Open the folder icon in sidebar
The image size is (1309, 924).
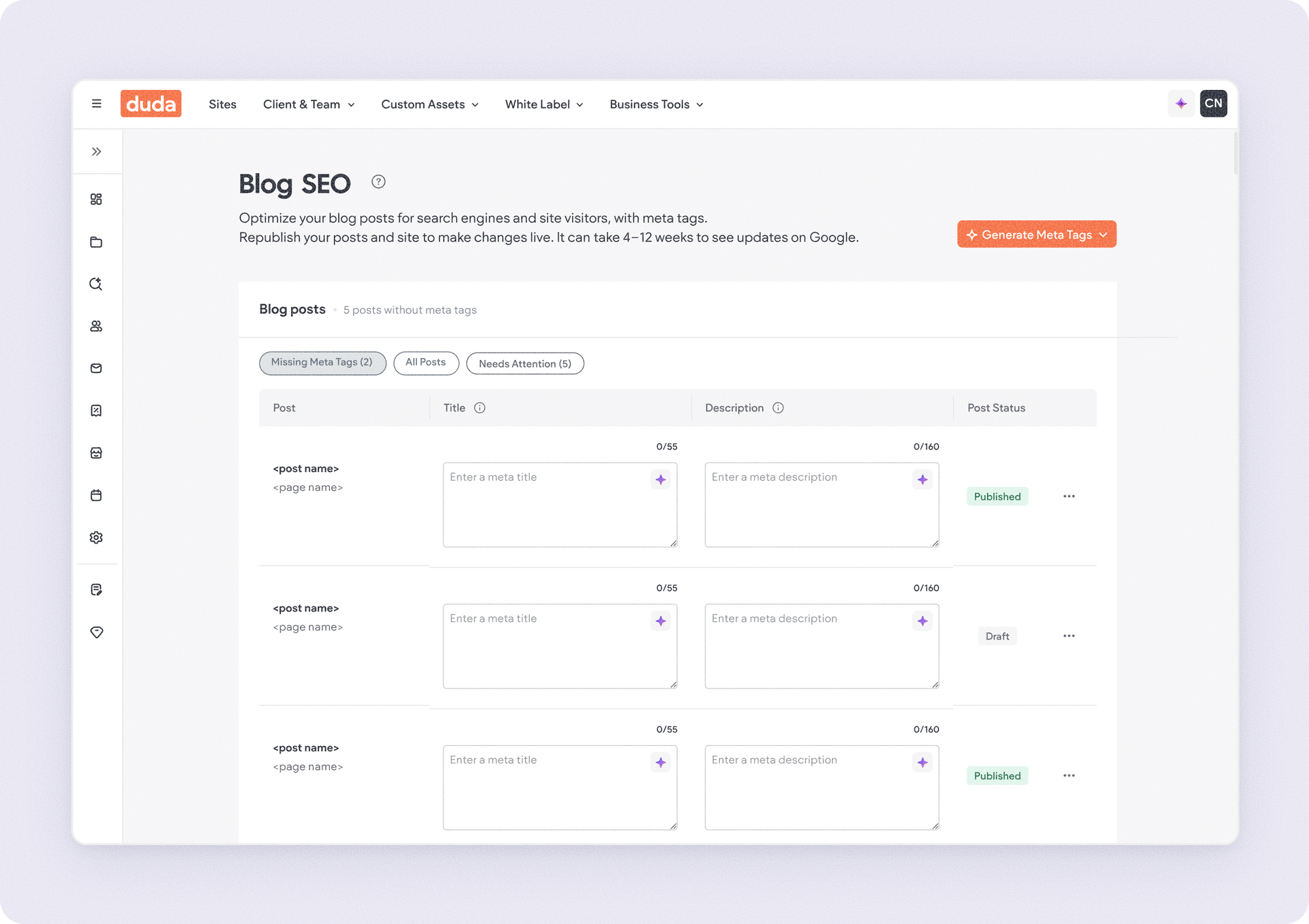click(96, 242)
